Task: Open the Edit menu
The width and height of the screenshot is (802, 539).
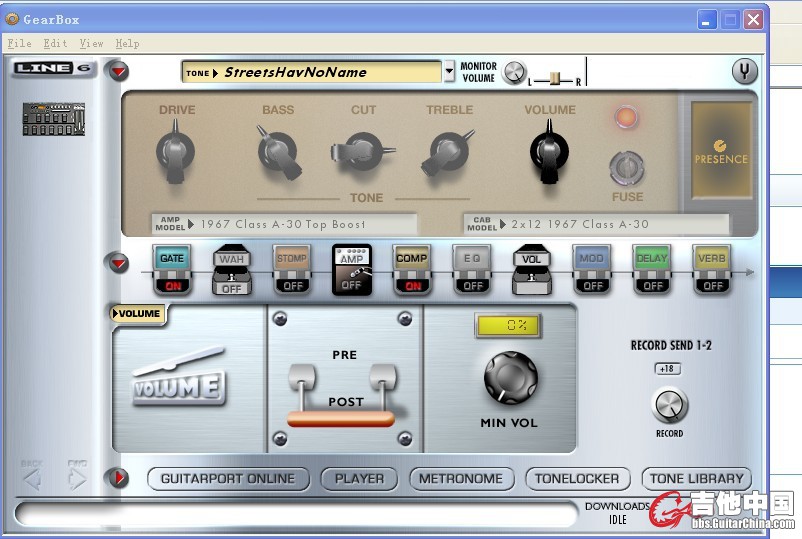Action: point(55,43)
